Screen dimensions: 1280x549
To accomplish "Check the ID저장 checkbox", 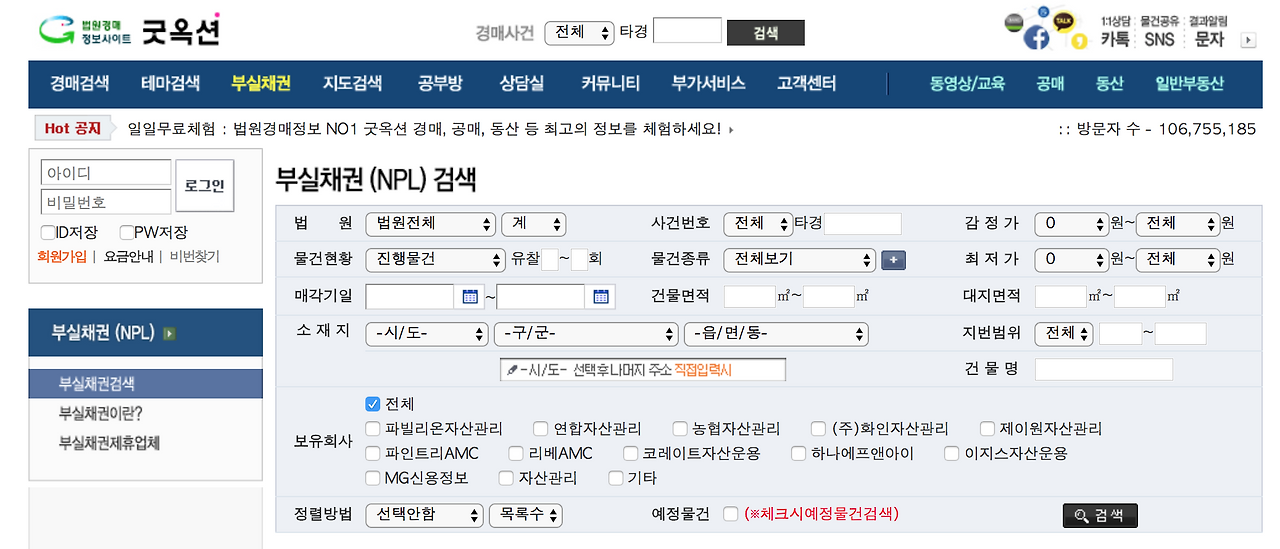I will (x=47, y=232).
